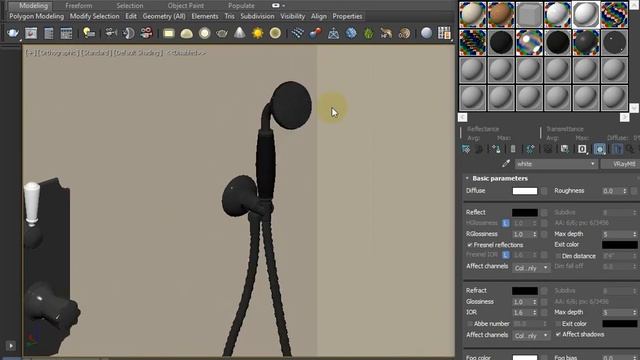This screenshot has width=640, height=360.
Task: Click Assign Material to Selection icon
Action: click(496, 149)
